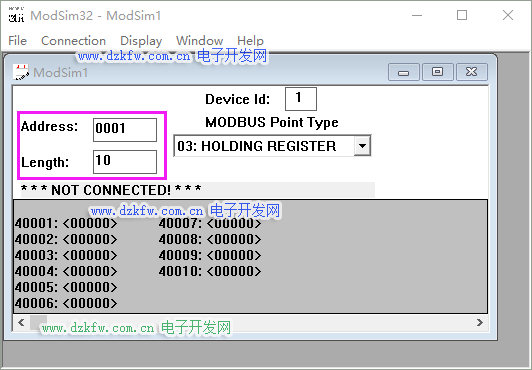Screen dimensions: 532x370
Task: Open the Display menu
Action: [x=141, y=41]
